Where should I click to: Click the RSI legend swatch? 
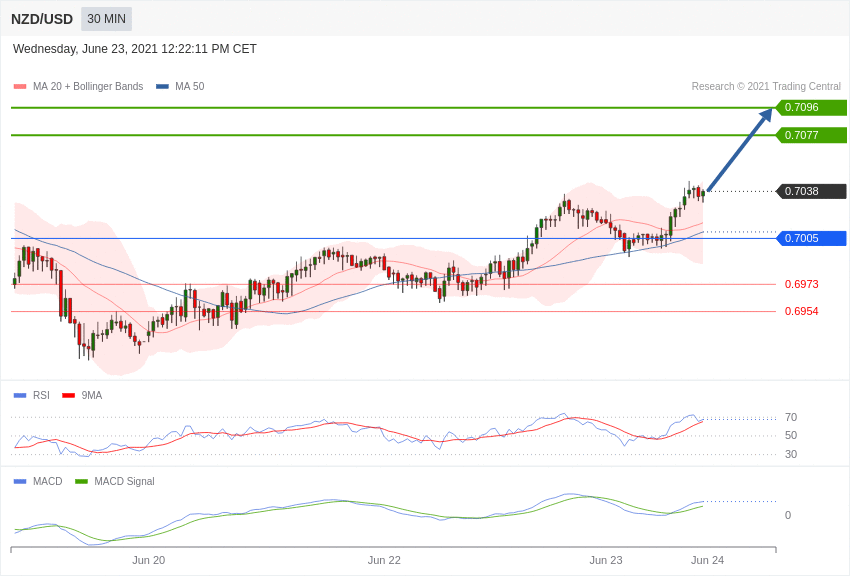20,396
